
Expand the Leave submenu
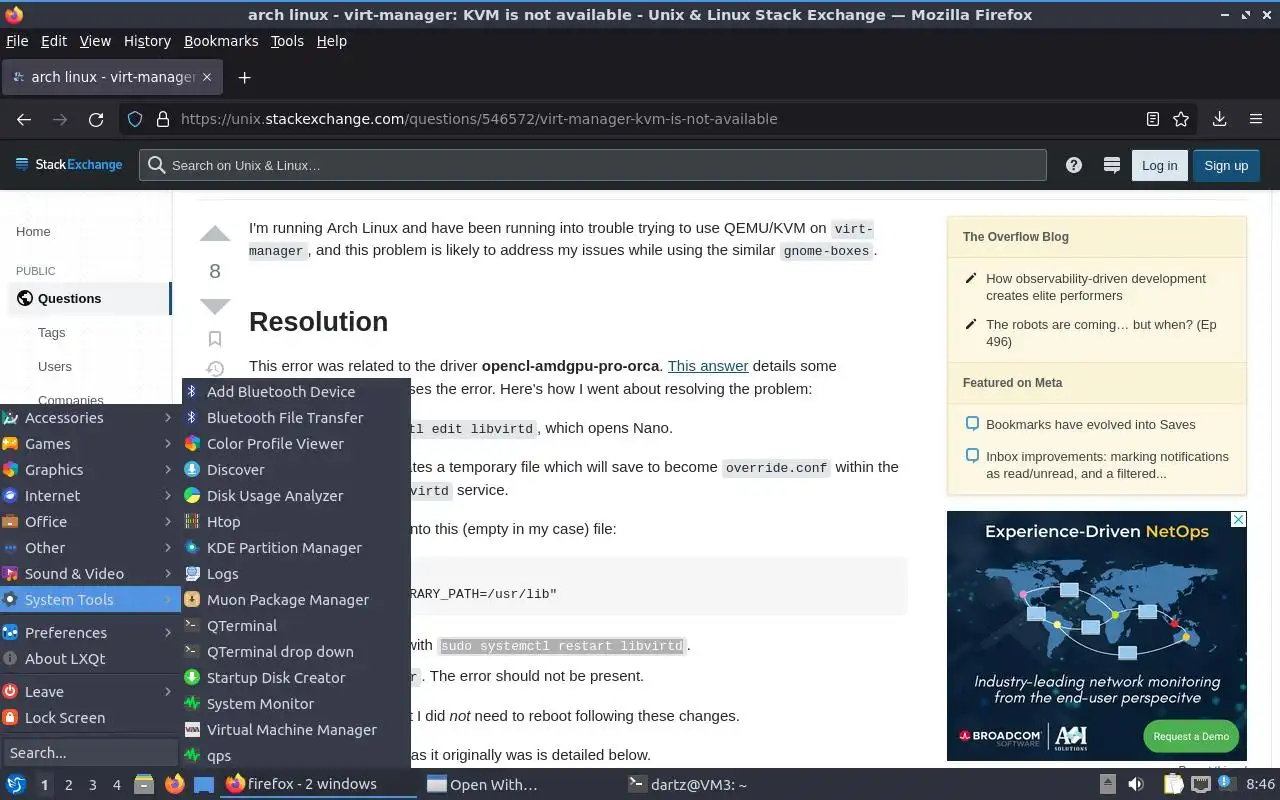(90, 692)
